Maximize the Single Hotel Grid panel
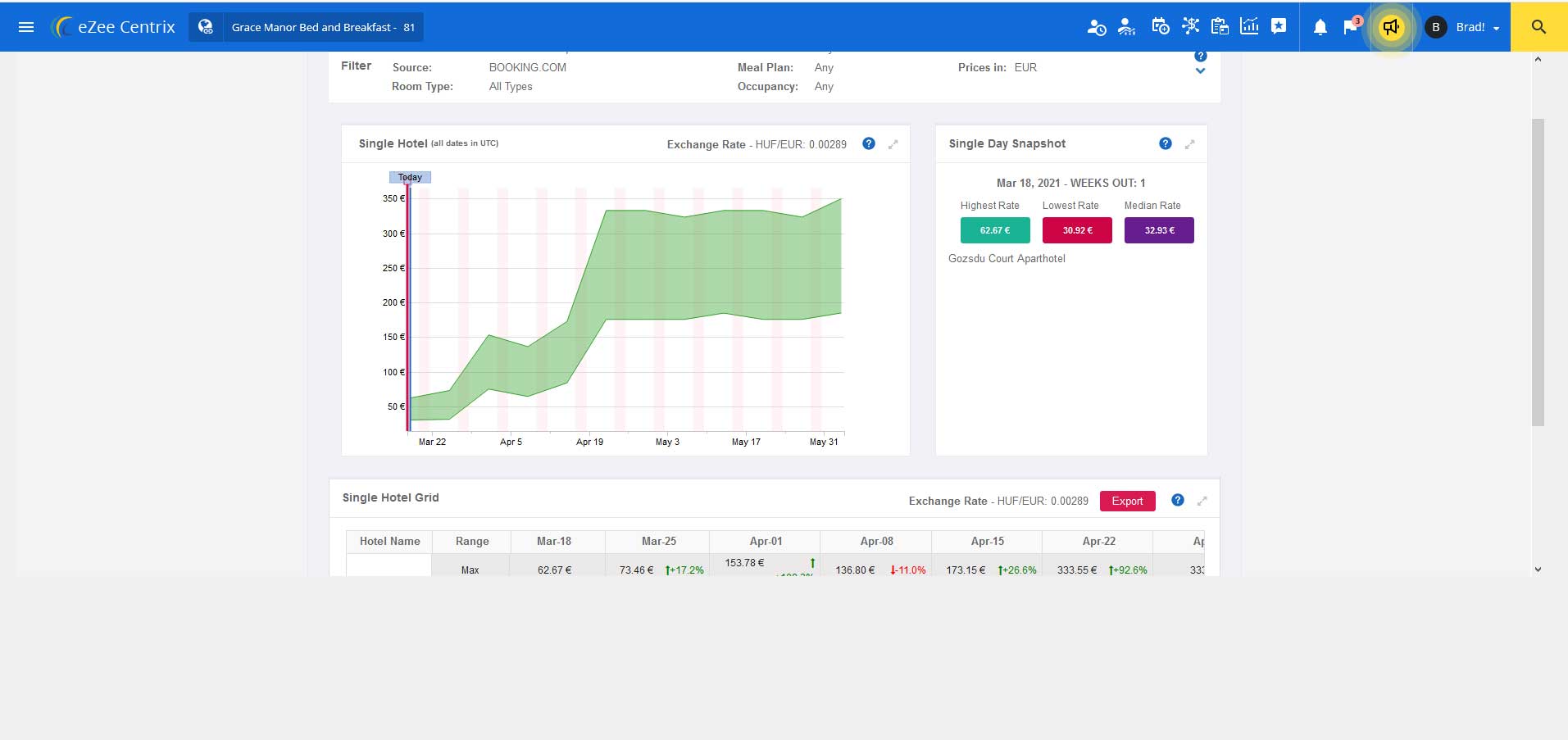Image resolution: width=1568 pixels, height=740 pixels. (1202, 501)
